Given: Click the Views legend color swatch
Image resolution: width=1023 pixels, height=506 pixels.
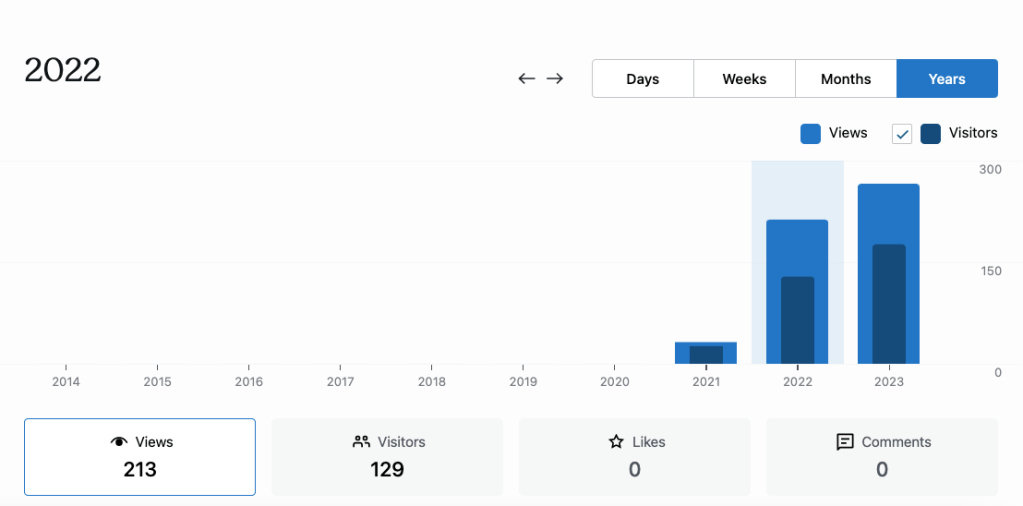Looking at the screenshot, I should (x=811, y=133).
